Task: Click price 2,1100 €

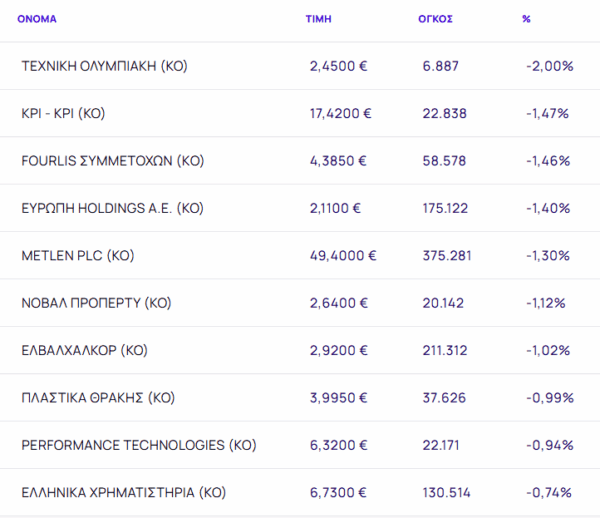Action: pos(335,209)
